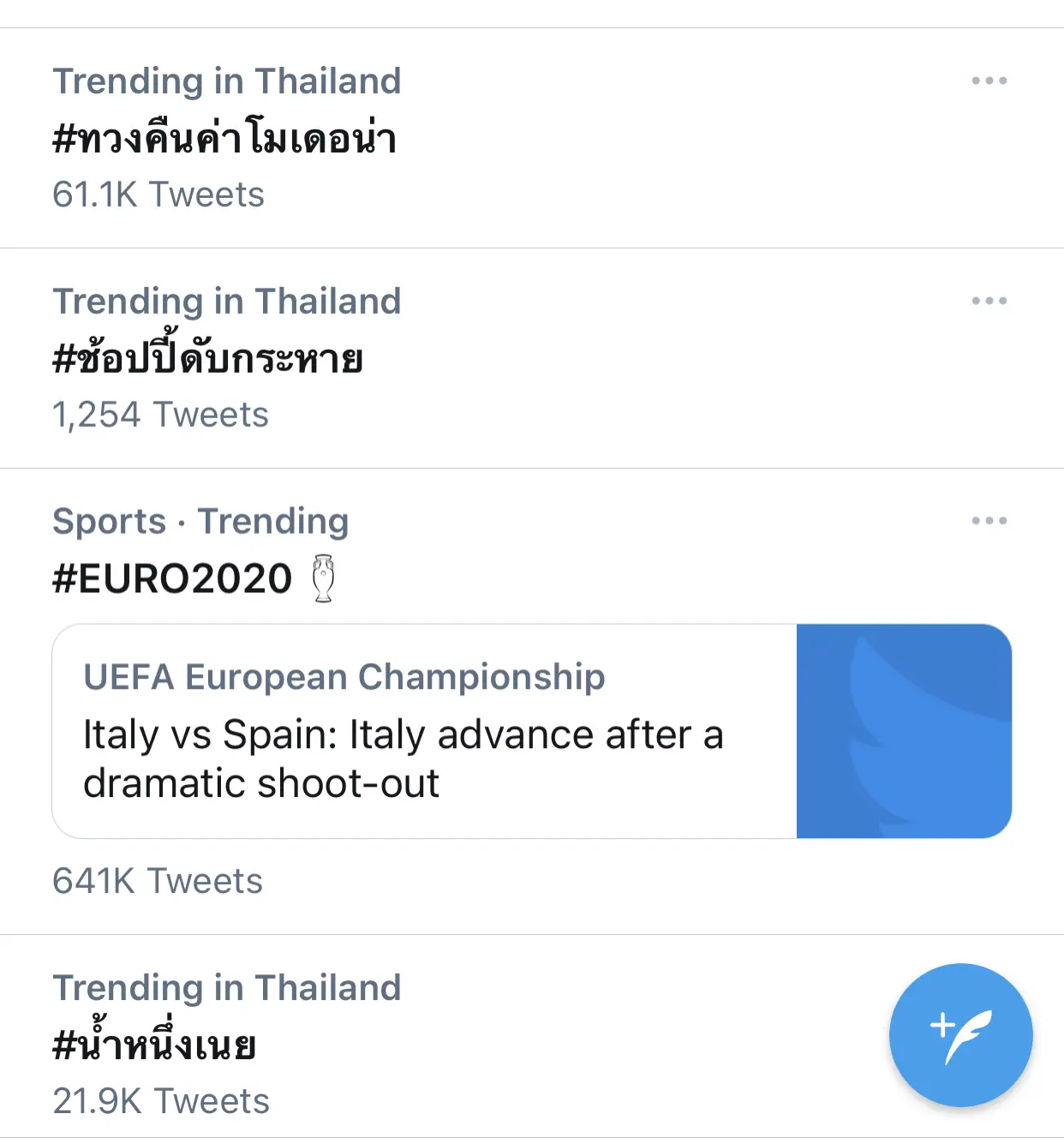Tap the 21.9K Tweets count

tap(161, 1101)
